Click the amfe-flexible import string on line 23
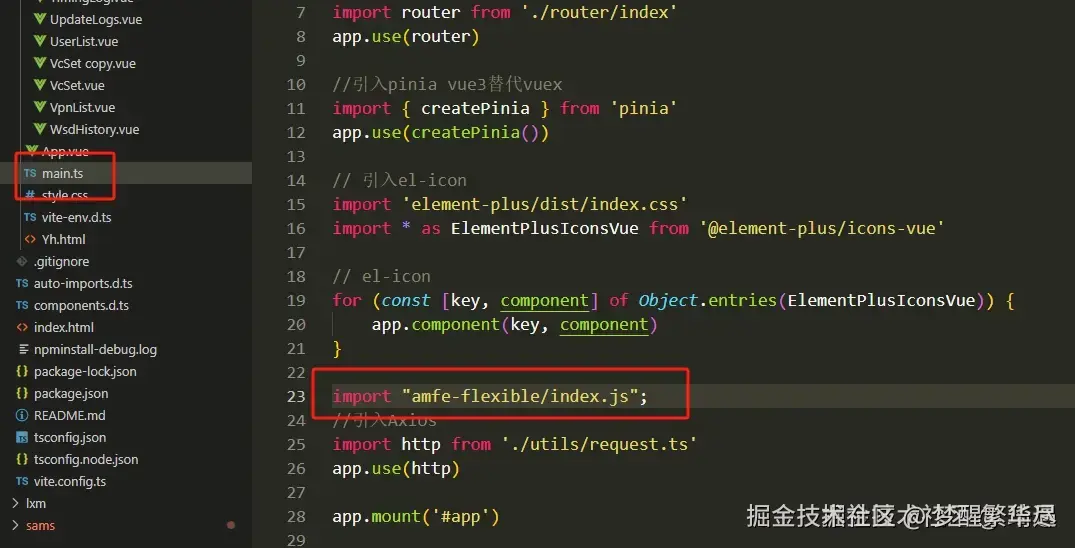1075x548 pixels. pyautogui.click(x=520, y=396)
